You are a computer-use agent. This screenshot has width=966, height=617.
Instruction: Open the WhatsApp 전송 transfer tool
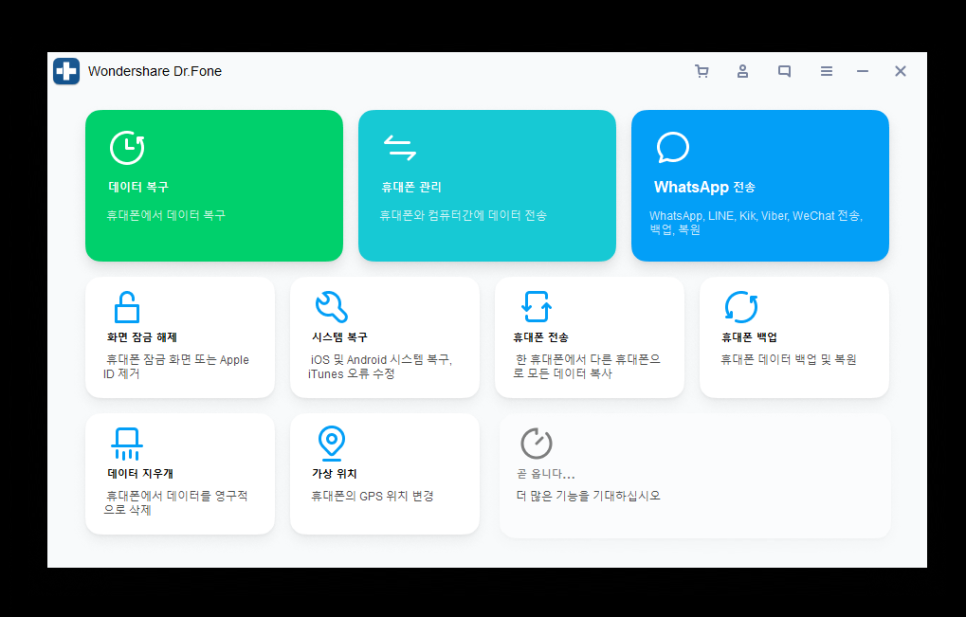(760, 186)
